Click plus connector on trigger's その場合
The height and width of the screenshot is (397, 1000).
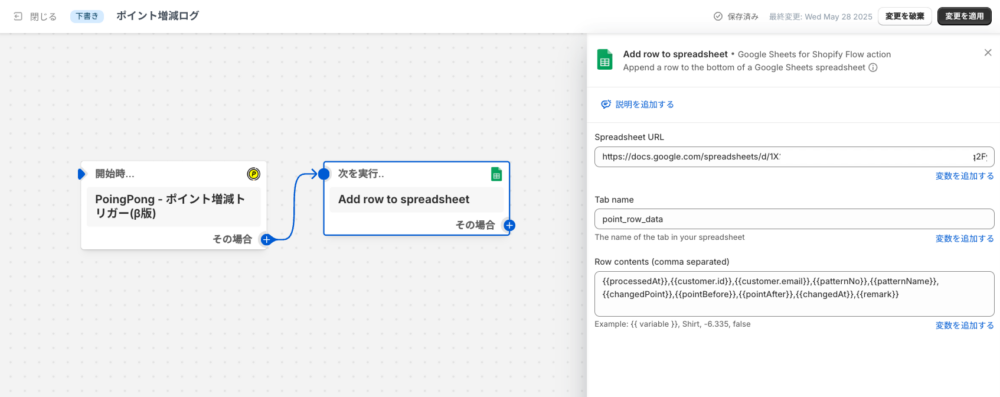[267, 240]
